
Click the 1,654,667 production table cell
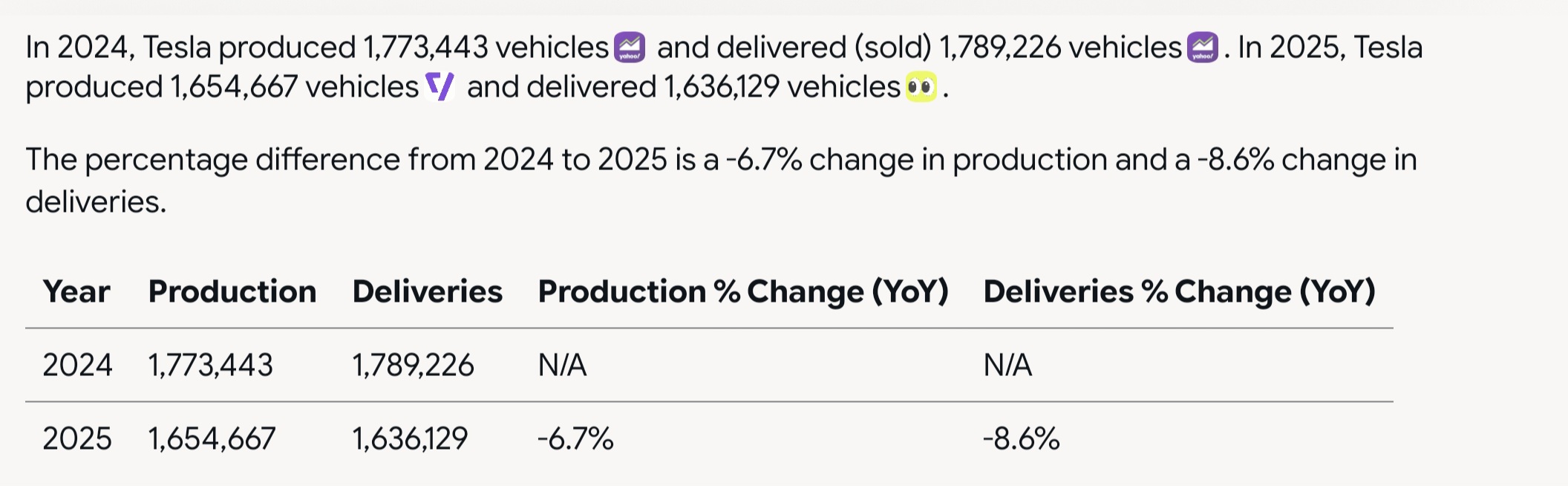tap(212, 438)
